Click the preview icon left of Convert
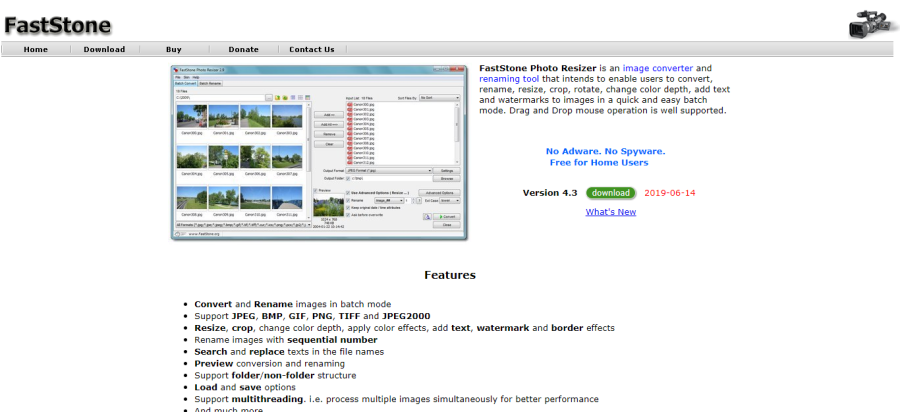Screen dimensions: 900x412 pos(427,216)
